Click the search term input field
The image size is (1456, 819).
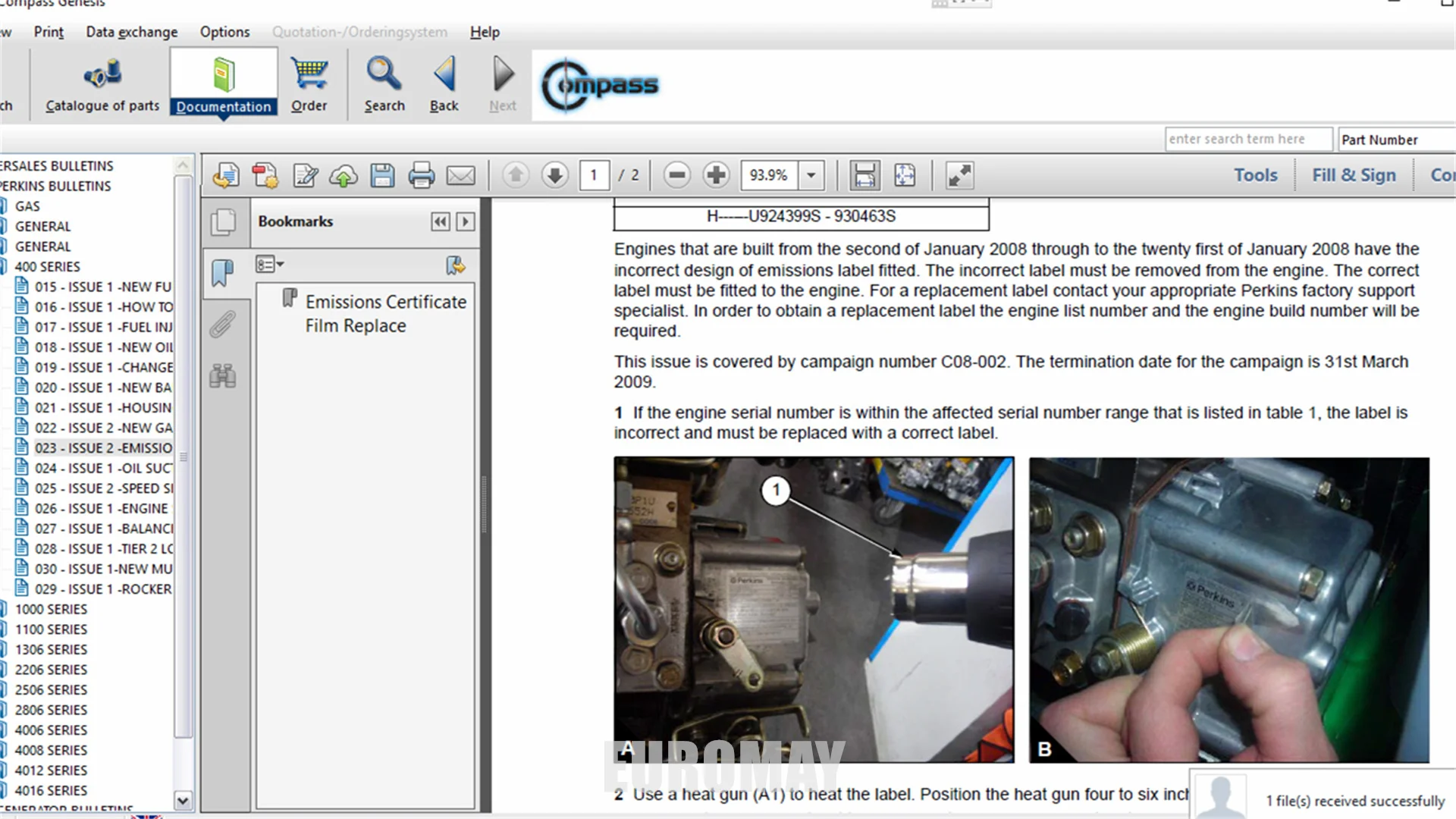(1247, 140)
